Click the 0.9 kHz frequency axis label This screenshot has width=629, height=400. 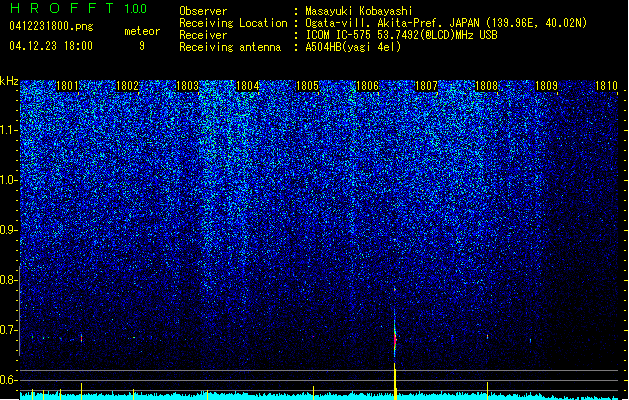pyautogui.click(x=9, y=230)
